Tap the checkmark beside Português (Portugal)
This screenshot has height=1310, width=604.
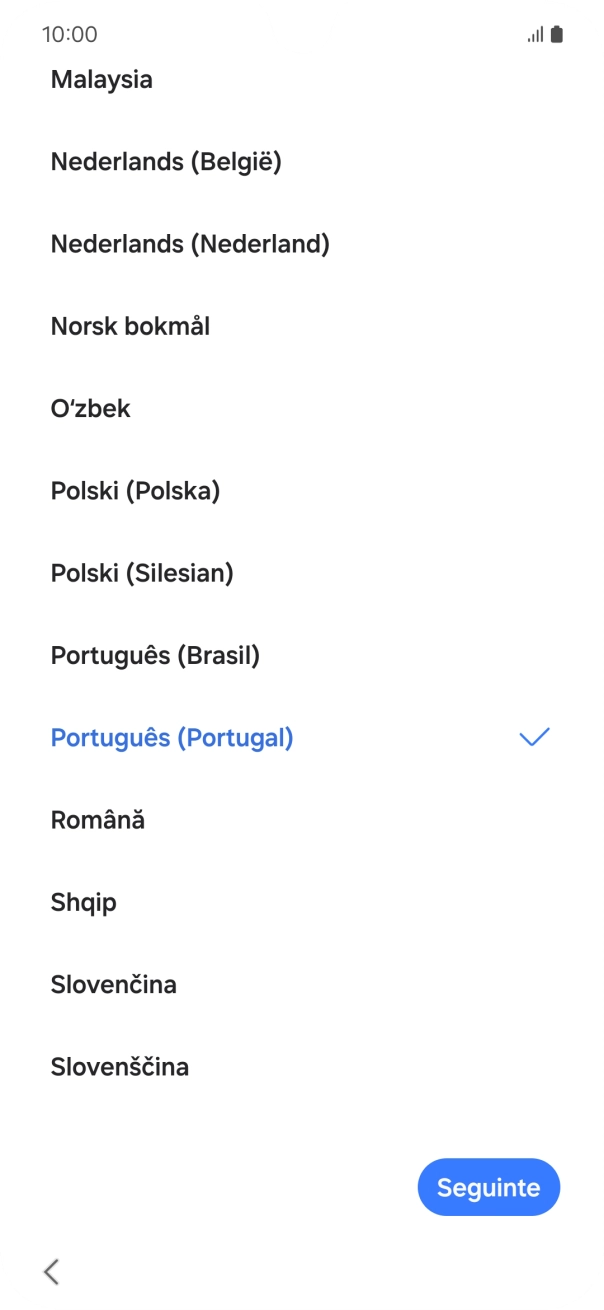point(535,738)
